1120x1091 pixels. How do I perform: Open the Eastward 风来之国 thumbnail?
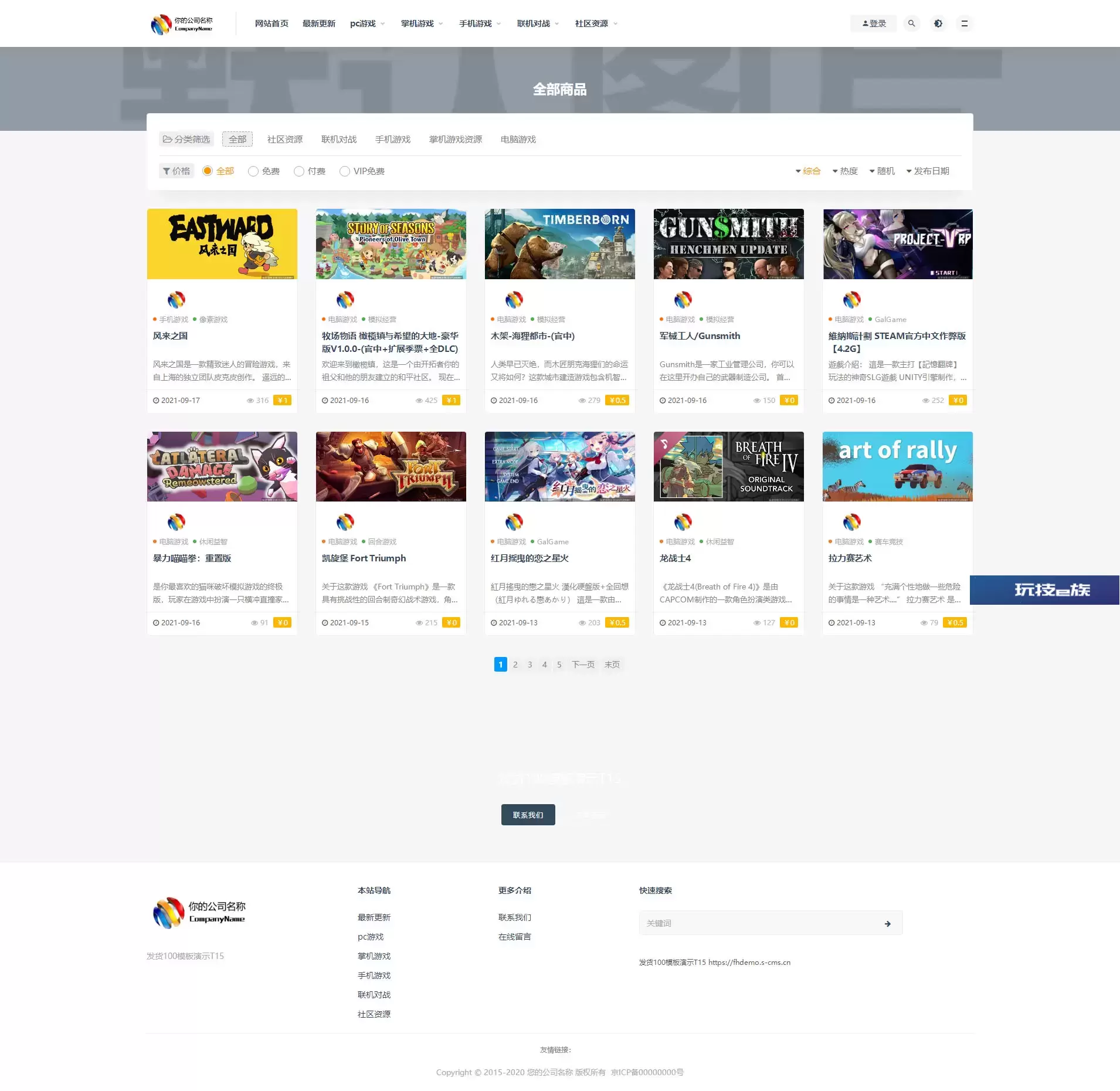point(222,244)
